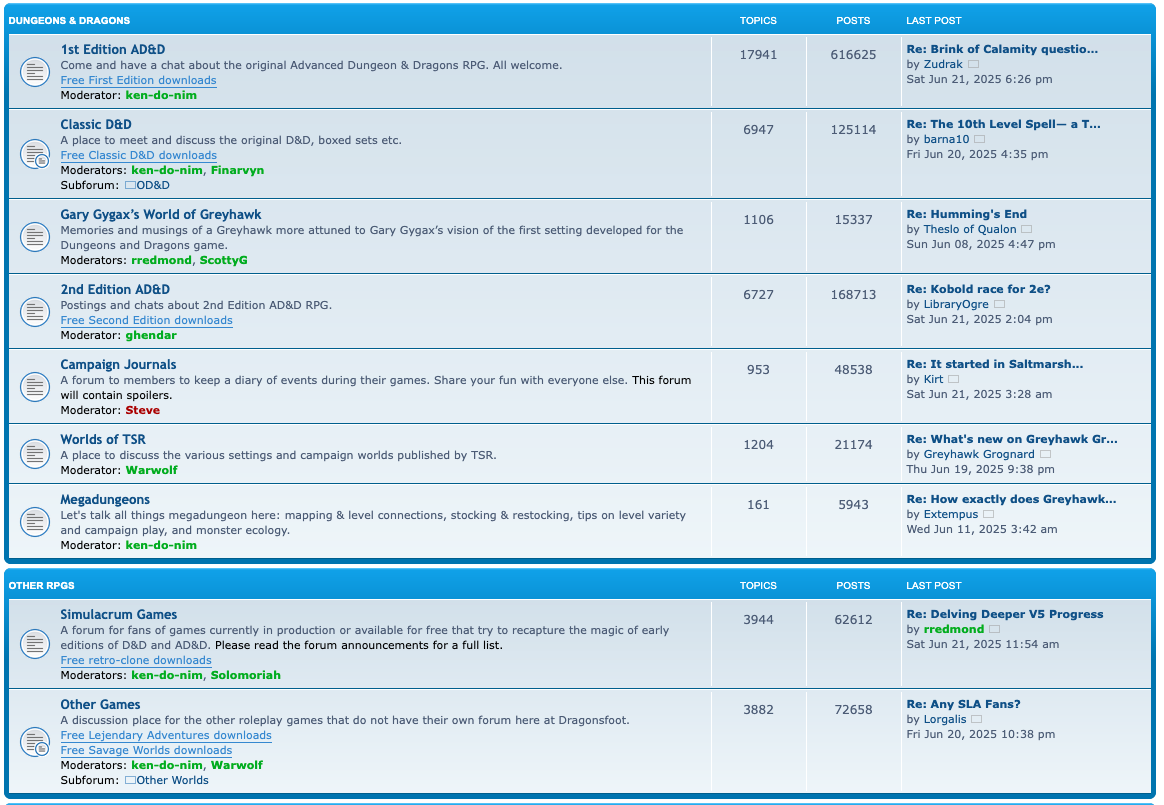The width and height of the screenshot is (1164, 805).
Task: Open 'Re: How exactly does Greyhawk…' post
Action: 1011,499
